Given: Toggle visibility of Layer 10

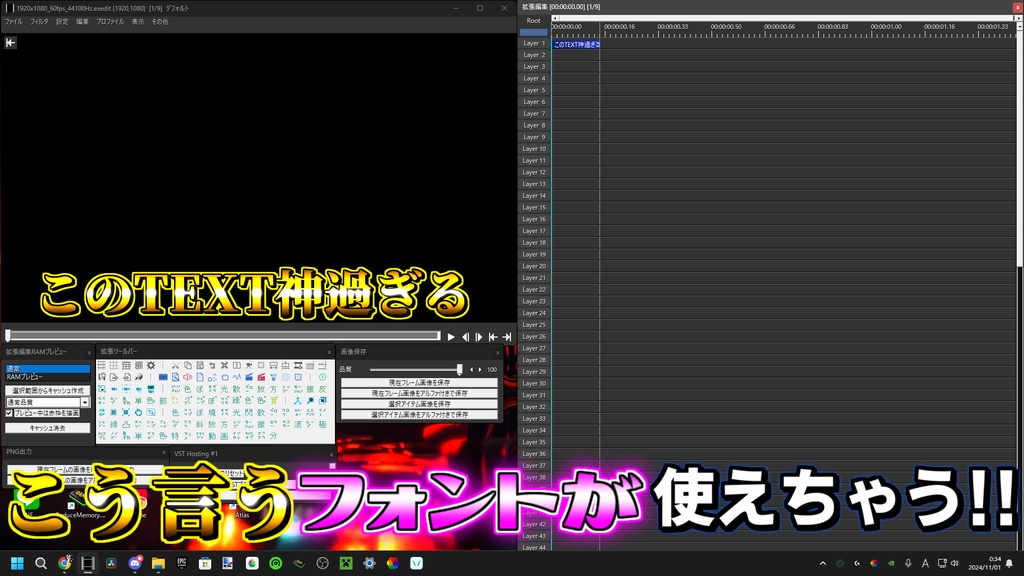Looking at the screenshot, I should (534, 149).
